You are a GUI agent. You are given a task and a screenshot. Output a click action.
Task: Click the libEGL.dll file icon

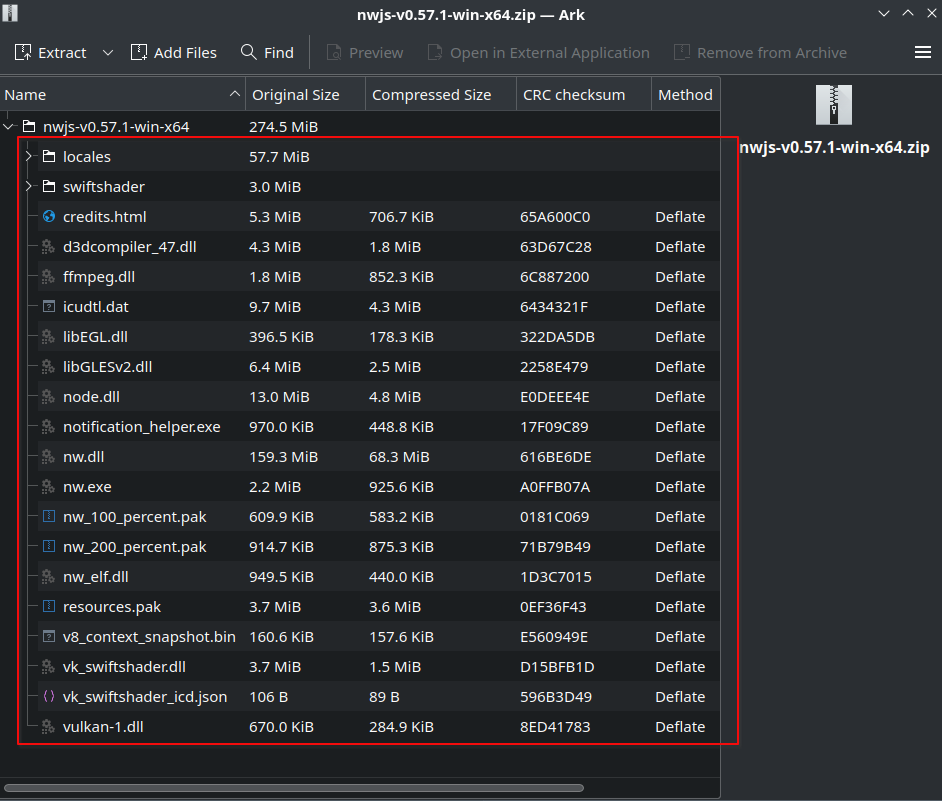tap(49, 337)
